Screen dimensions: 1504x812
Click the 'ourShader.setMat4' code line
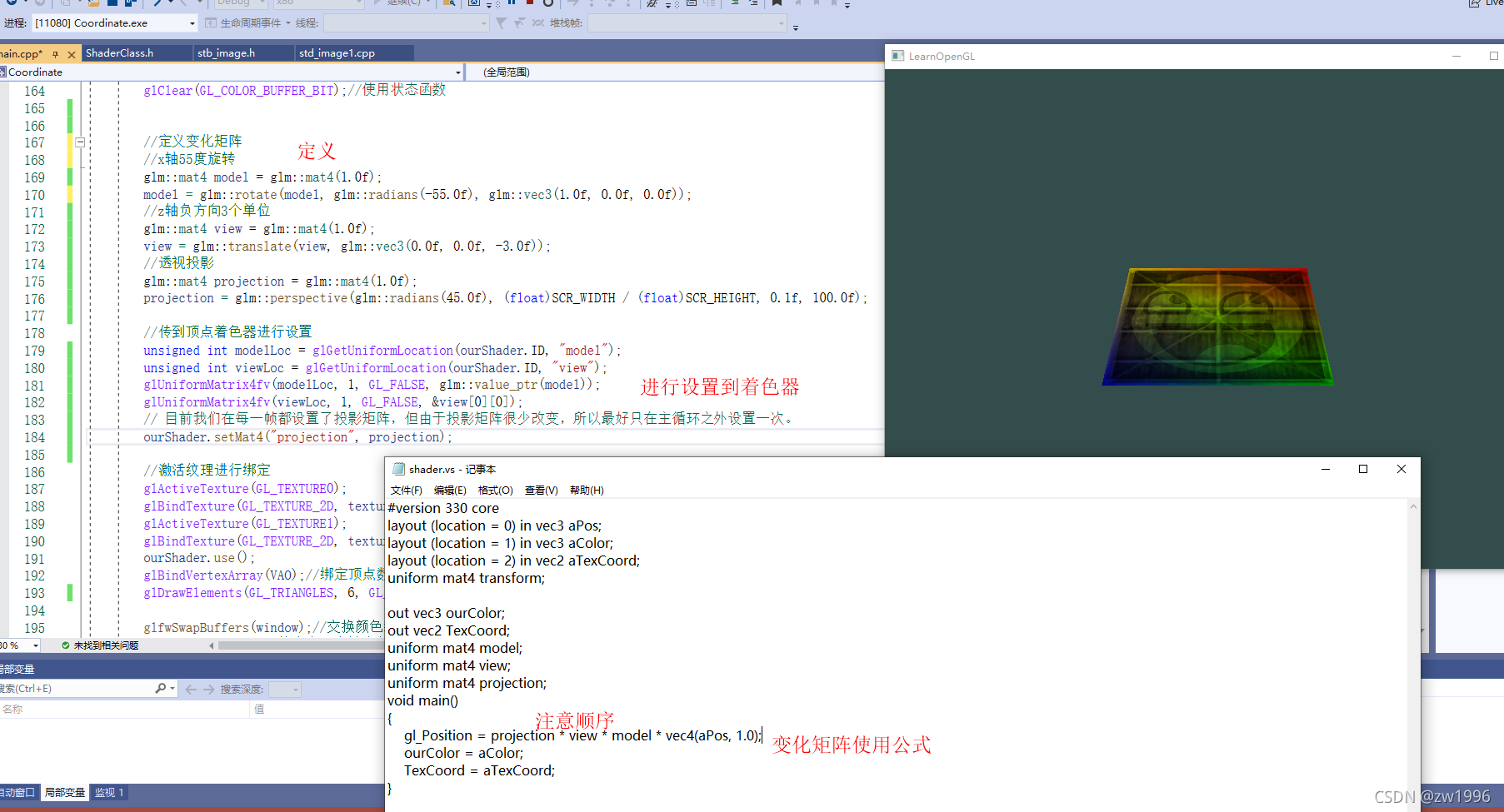(x=297, y=437)
